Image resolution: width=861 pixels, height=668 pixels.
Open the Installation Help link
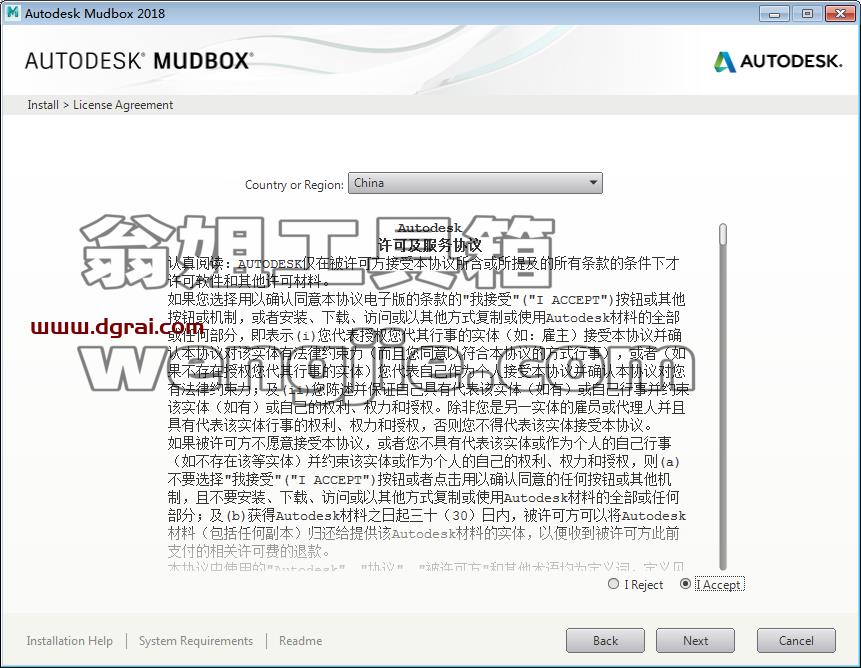69,641
